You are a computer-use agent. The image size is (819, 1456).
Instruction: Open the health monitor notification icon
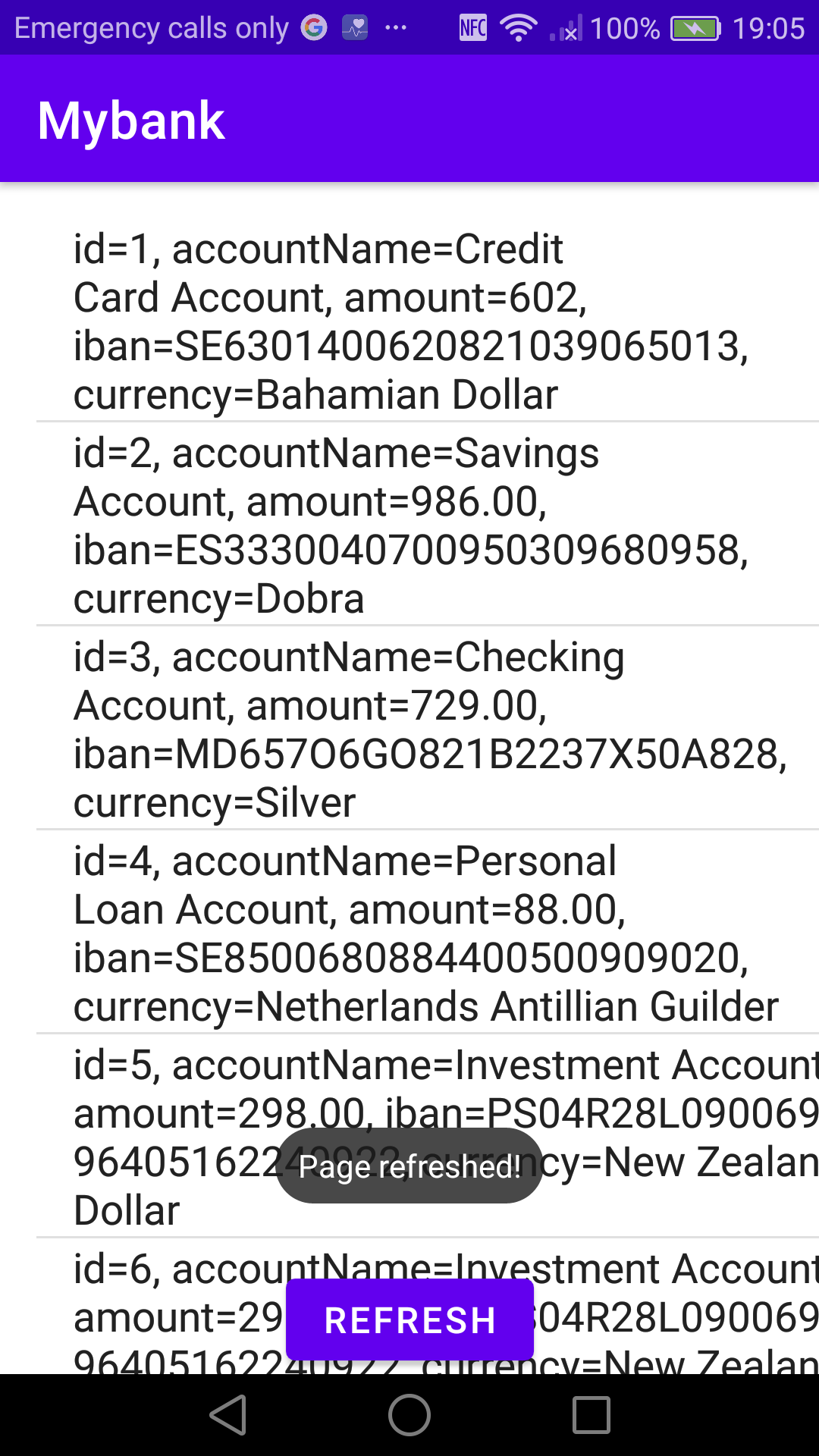tap(353, 28)
